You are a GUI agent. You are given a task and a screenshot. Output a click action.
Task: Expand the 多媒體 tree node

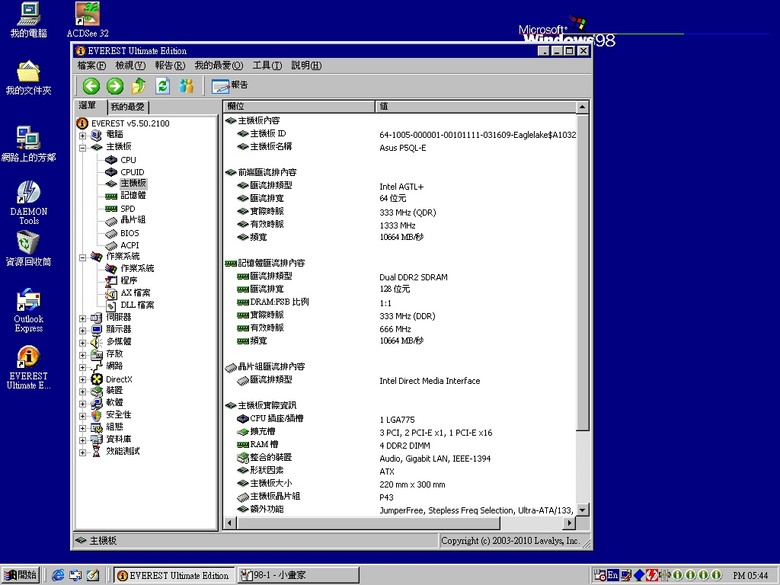[x=83, y=343]
